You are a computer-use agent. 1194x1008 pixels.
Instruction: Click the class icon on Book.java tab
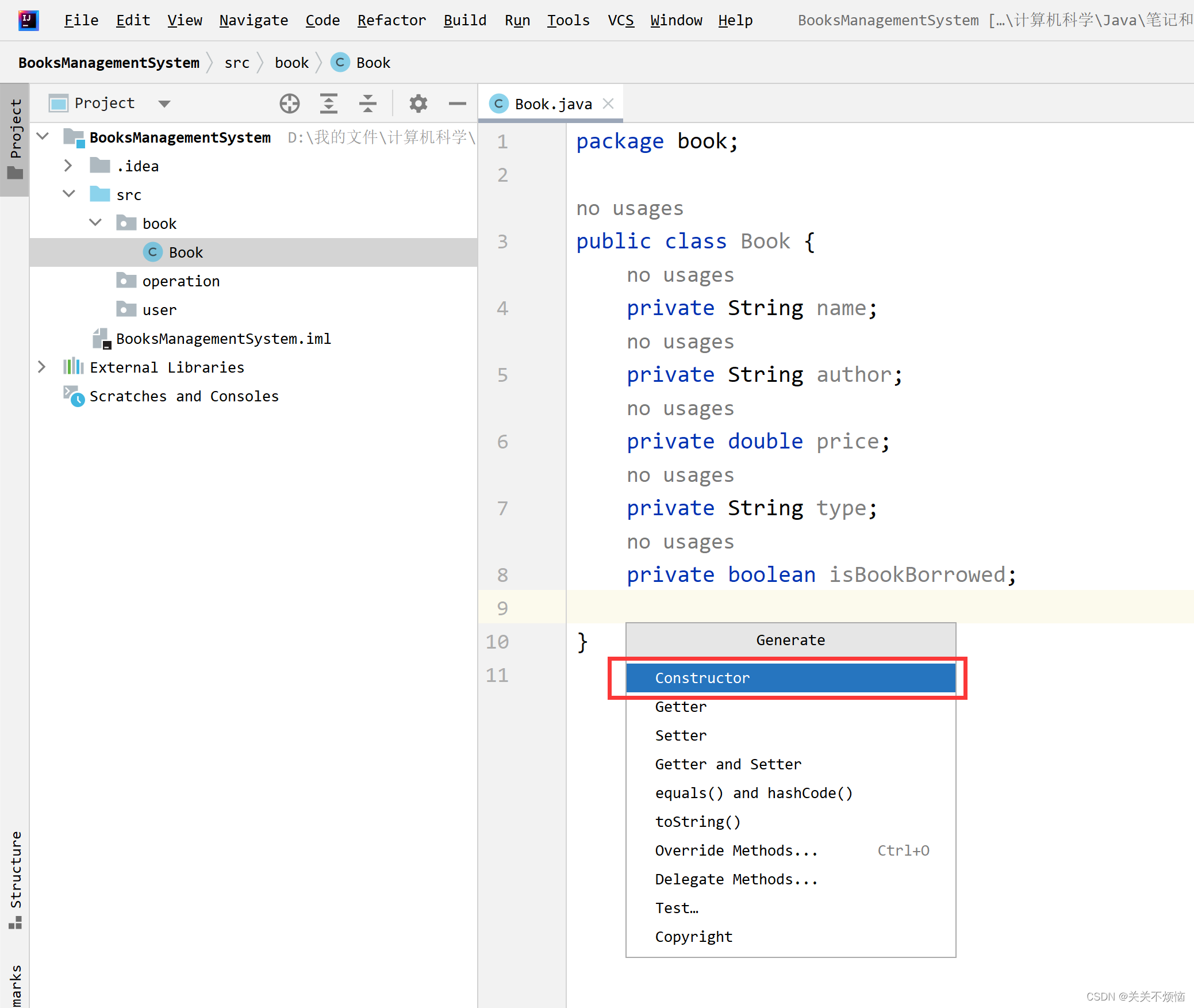click(x=498, y=104)
